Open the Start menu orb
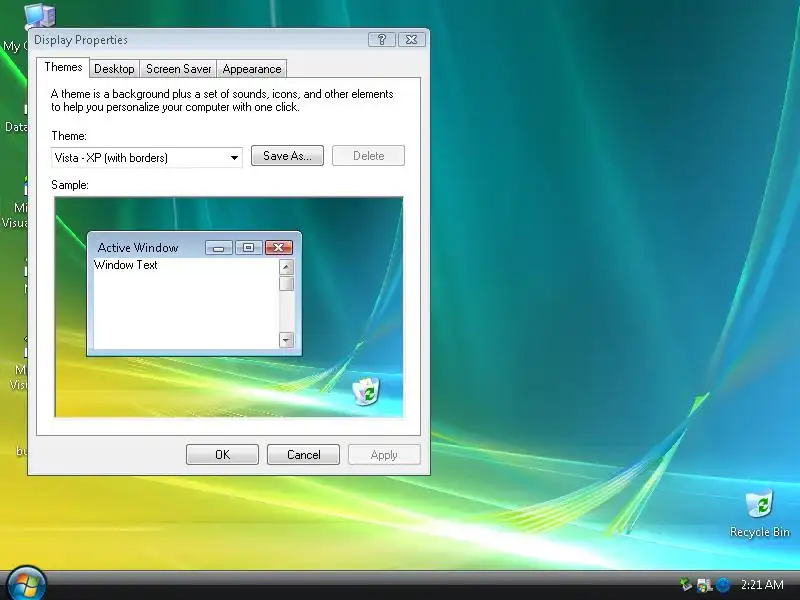800x600 pixels. click(26, 584)
